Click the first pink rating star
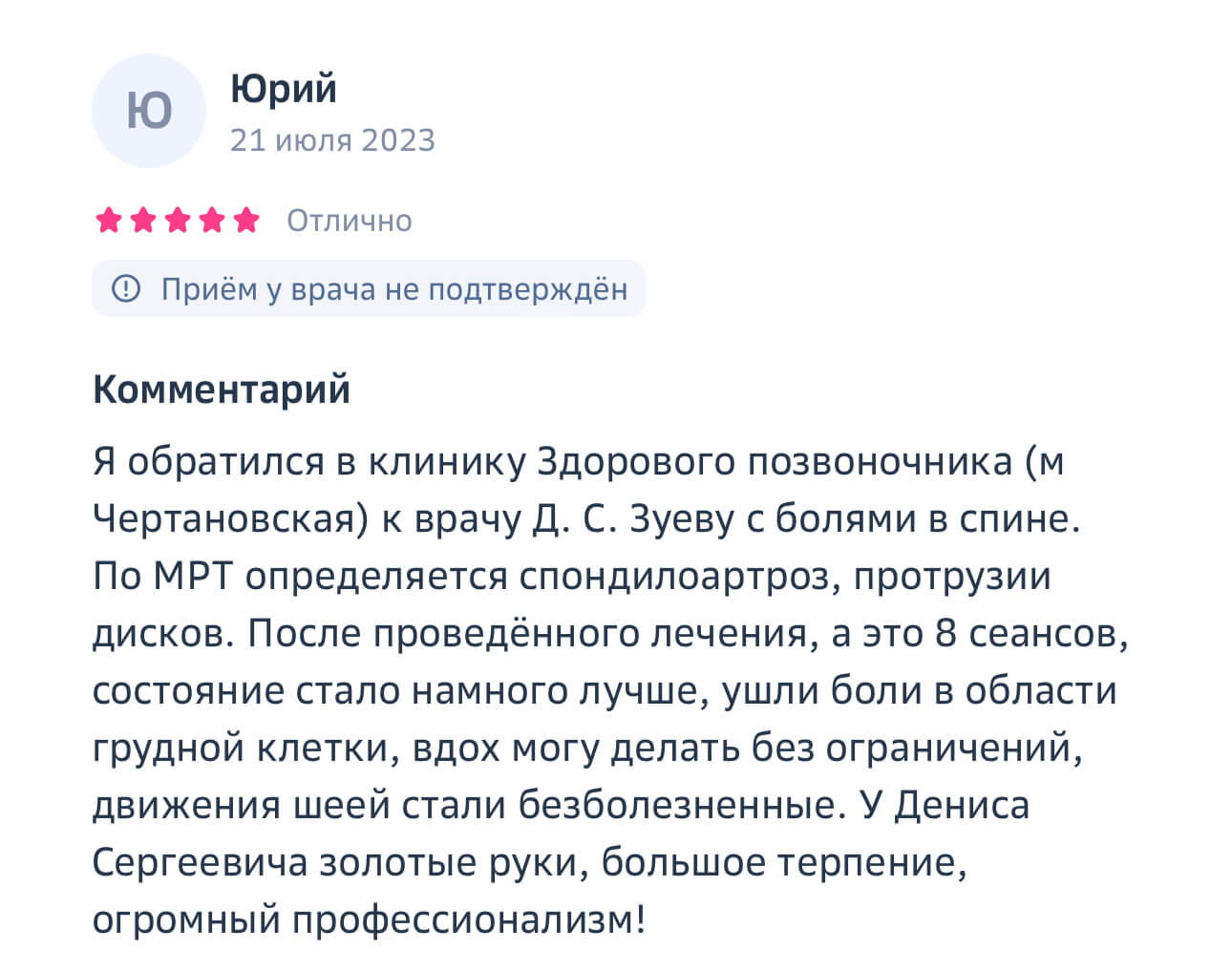Screen dimensions: 1232x971 tap(109, 221)
